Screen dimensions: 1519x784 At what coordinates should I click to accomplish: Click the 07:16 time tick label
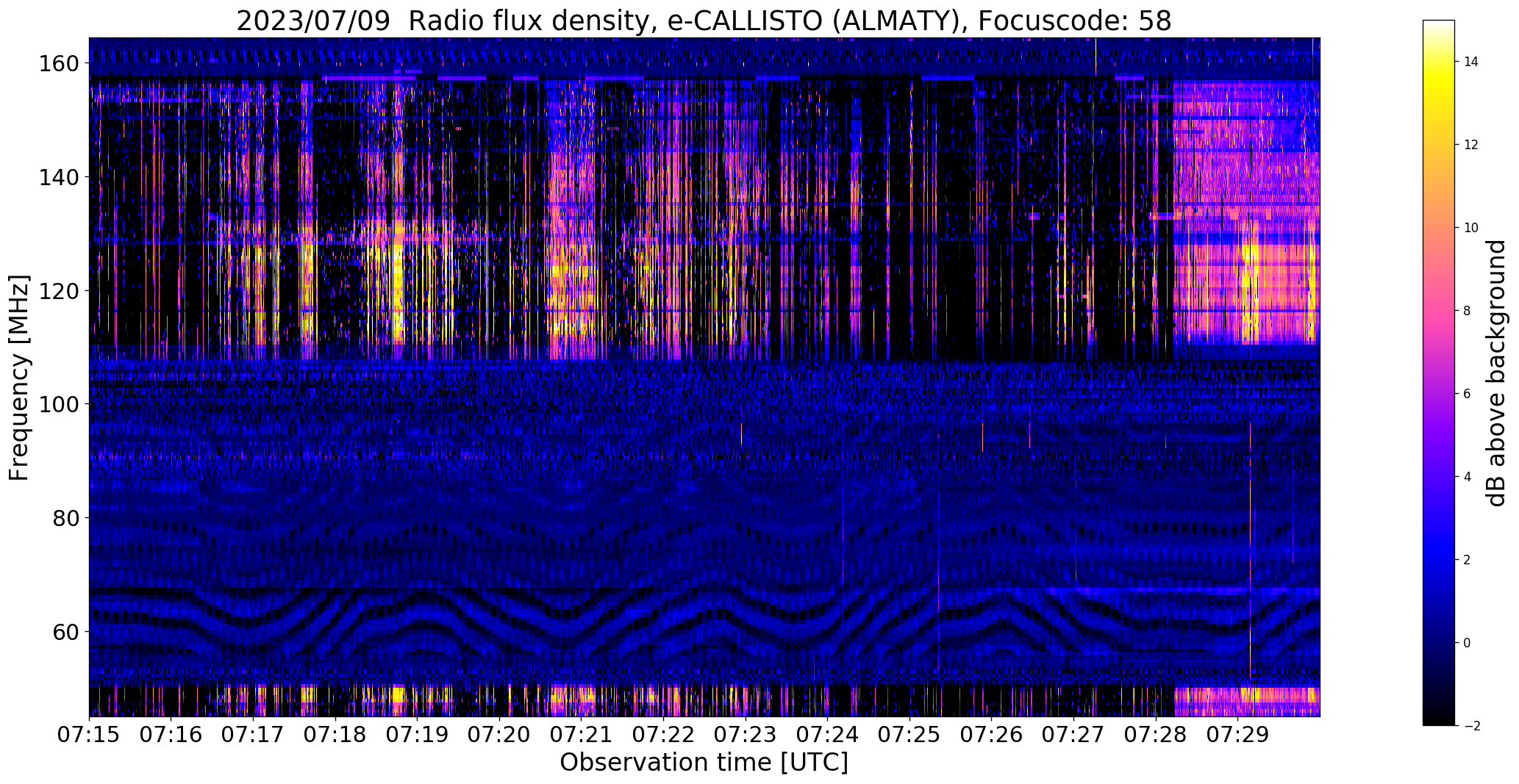(171, 733)
